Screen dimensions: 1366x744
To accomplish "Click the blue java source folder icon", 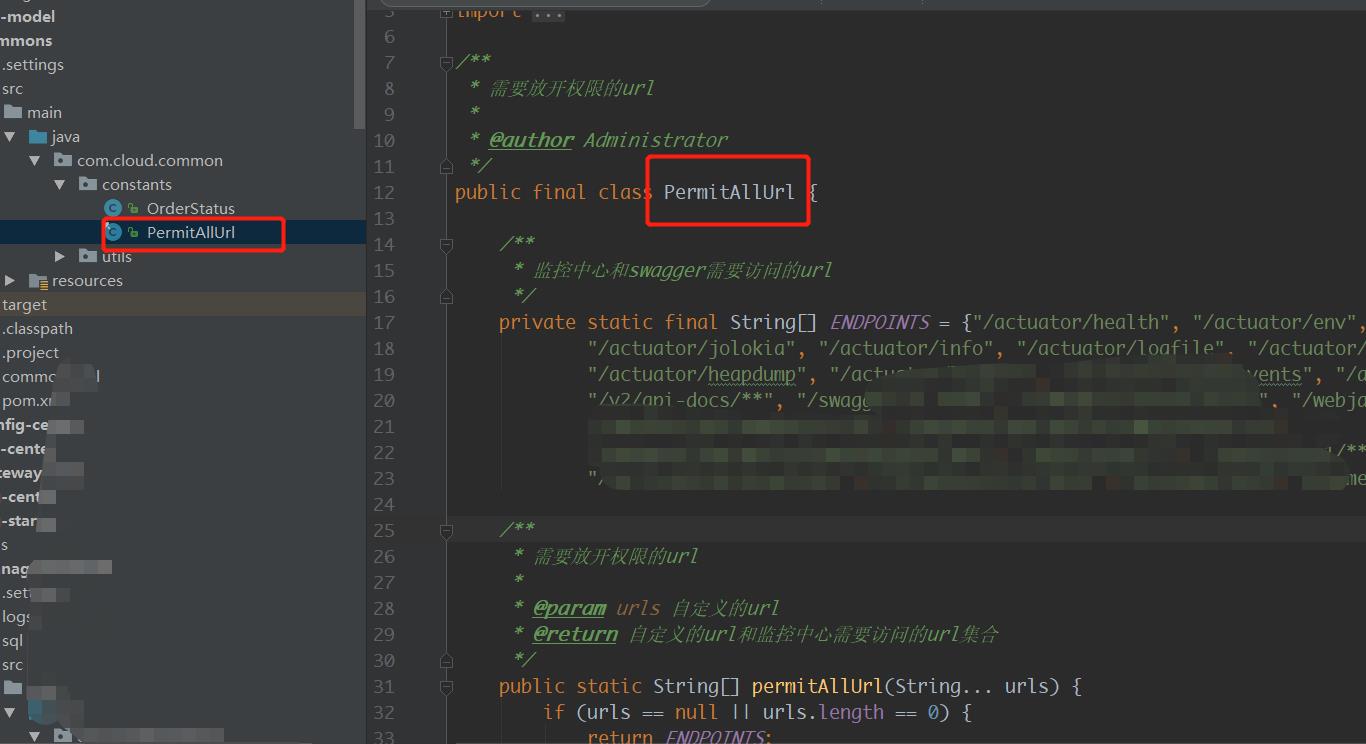I will point(38,136).
